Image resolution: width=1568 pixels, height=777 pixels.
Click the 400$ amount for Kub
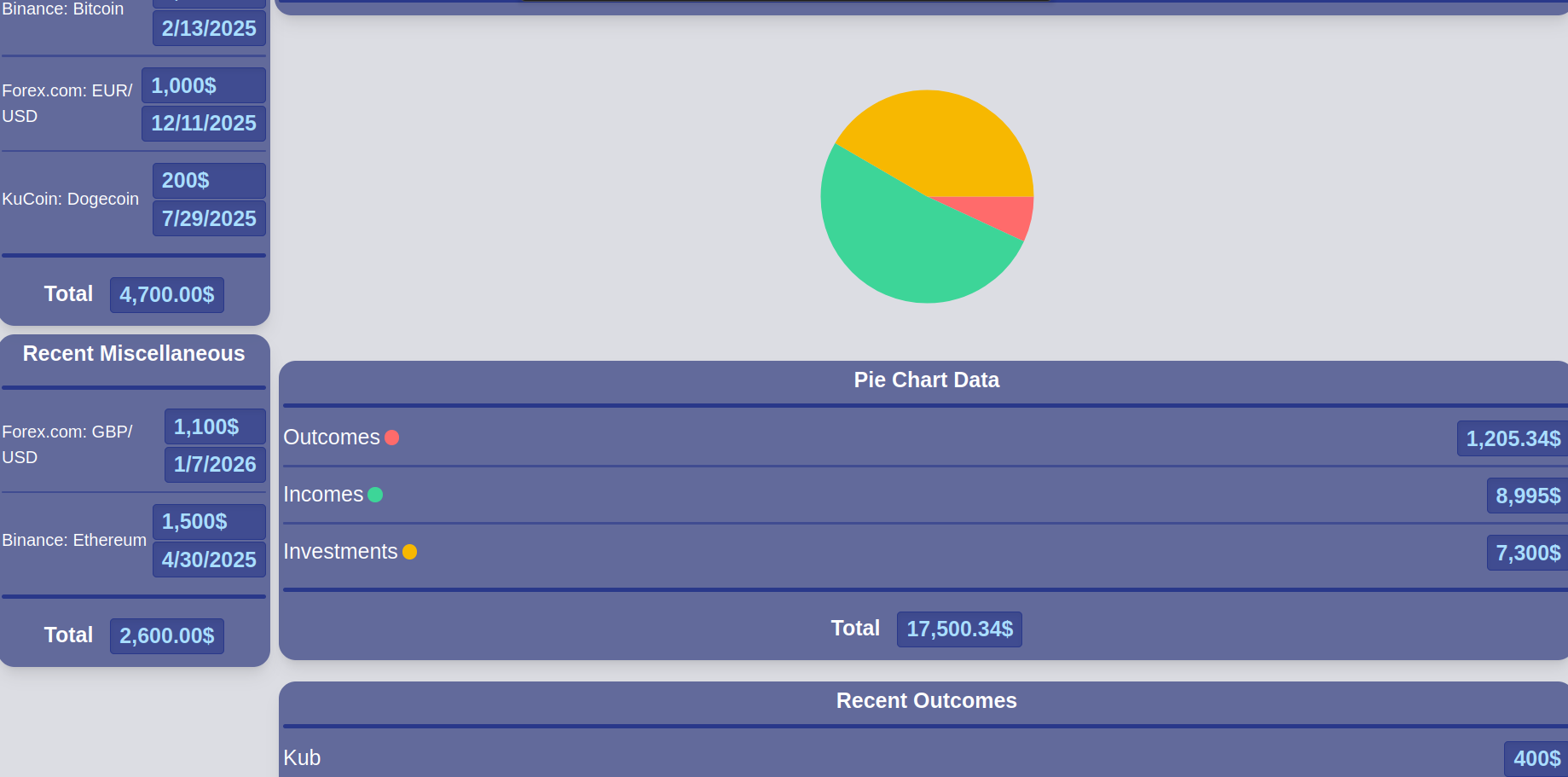click(x=1536, y=758)
